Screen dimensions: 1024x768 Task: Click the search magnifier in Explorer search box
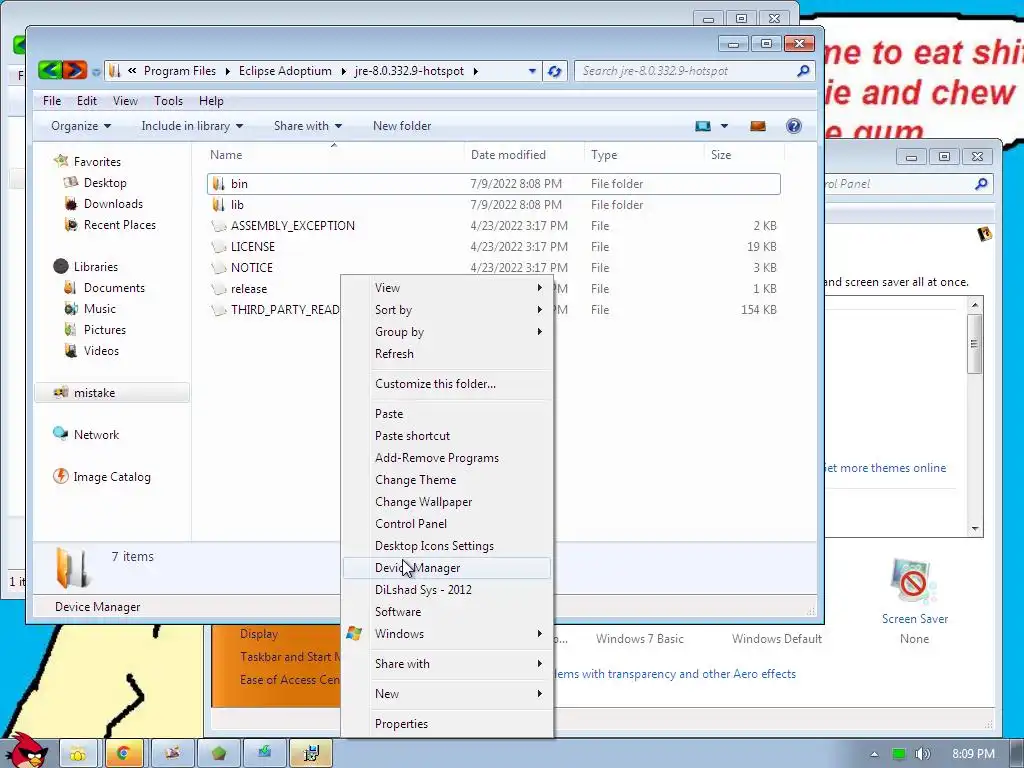coord(803,71)
